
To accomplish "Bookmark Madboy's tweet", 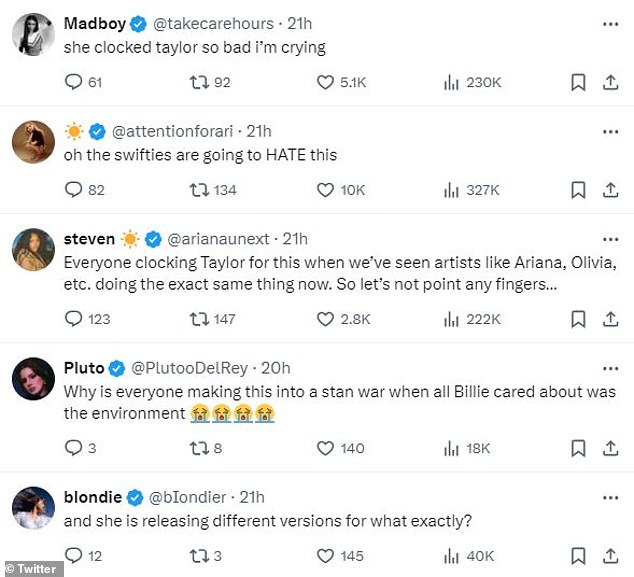I will (578, 82).
